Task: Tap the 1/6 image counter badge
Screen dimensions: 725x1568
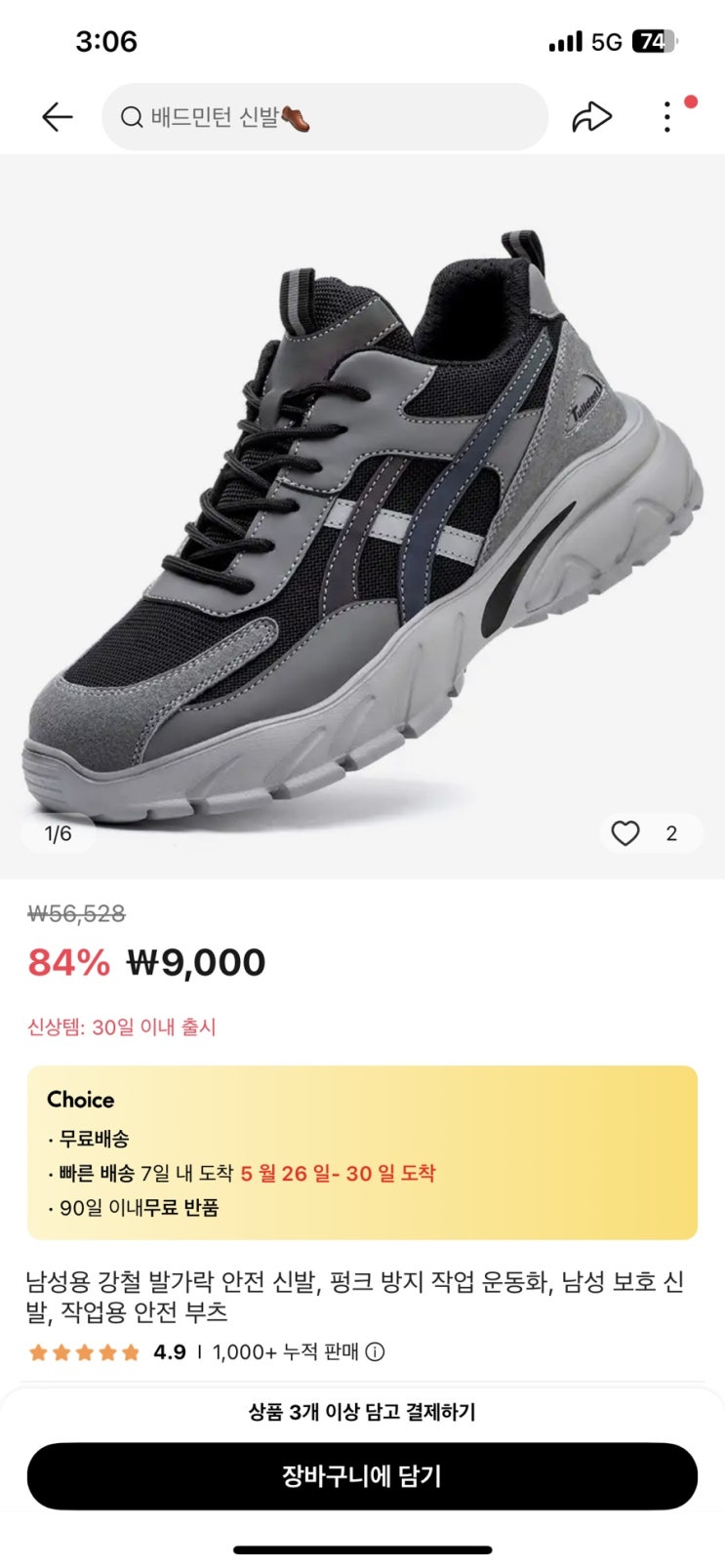Action: coord(59,833)
